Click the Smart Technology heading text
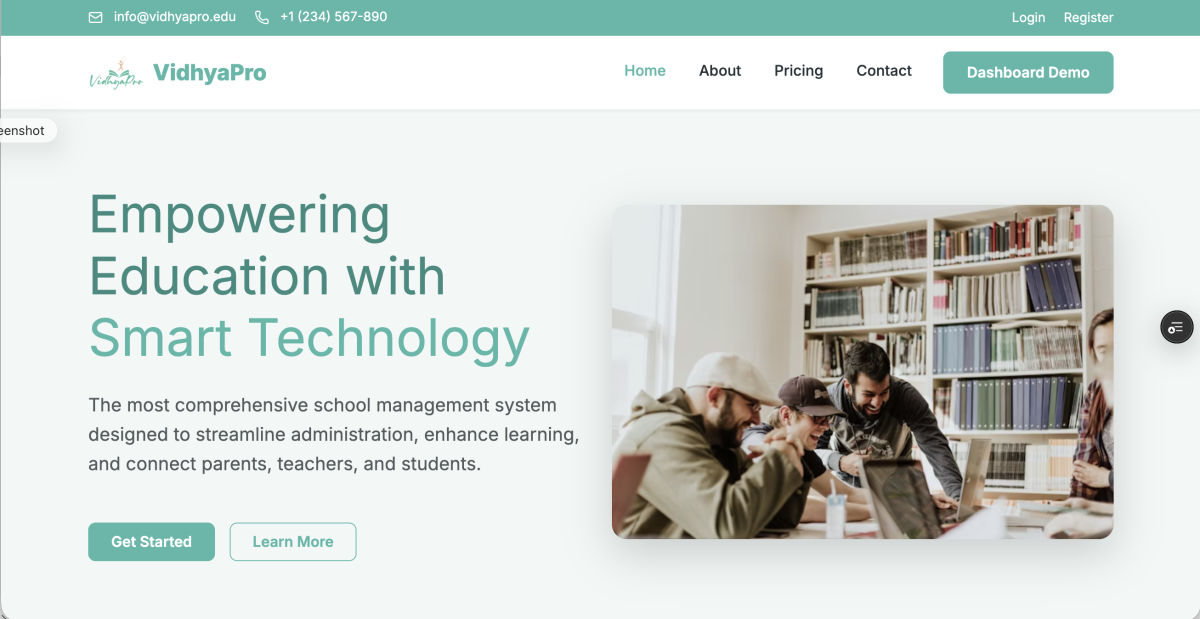This screenshot has height=619, width=1200. click(x=309, y=338)
